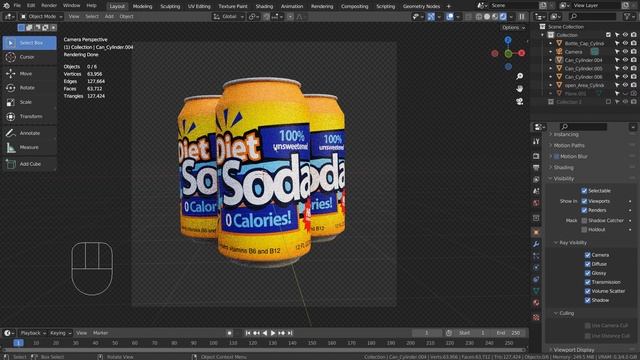Open the File menu

tap(17, 6)
